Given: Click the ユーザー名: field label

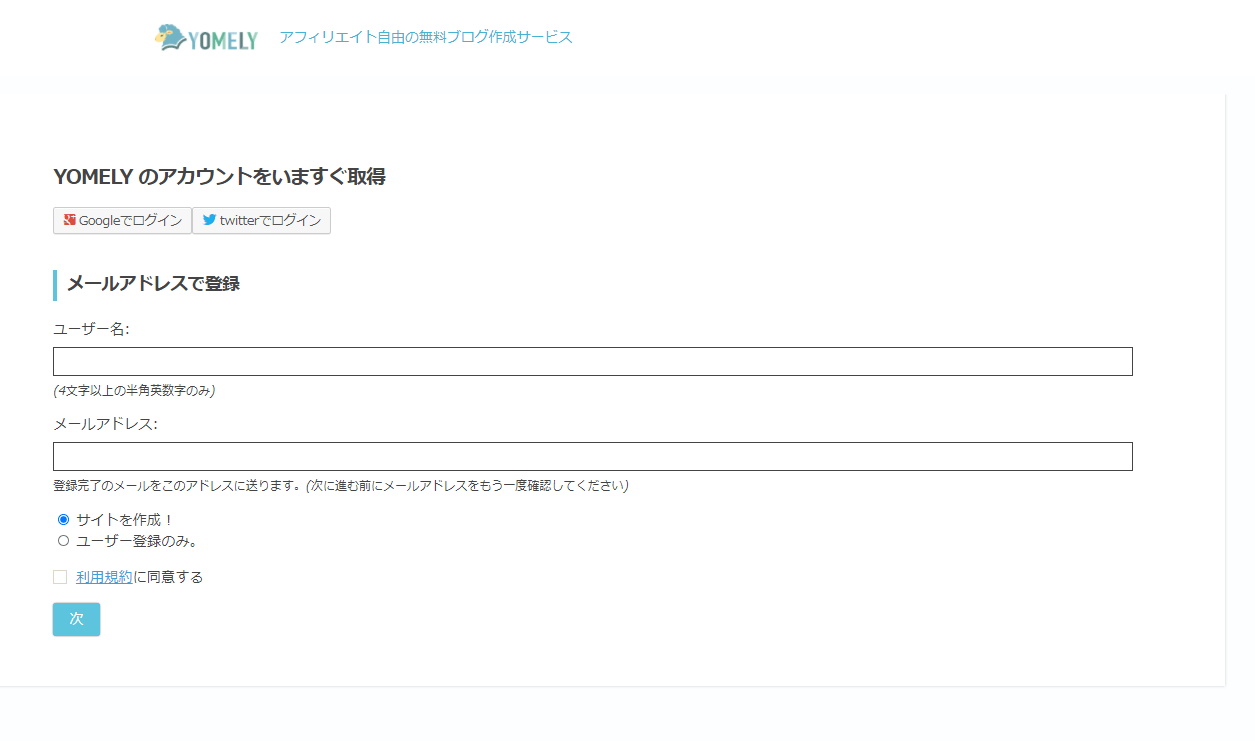Looking at the screenshot, I should point(91,329).
